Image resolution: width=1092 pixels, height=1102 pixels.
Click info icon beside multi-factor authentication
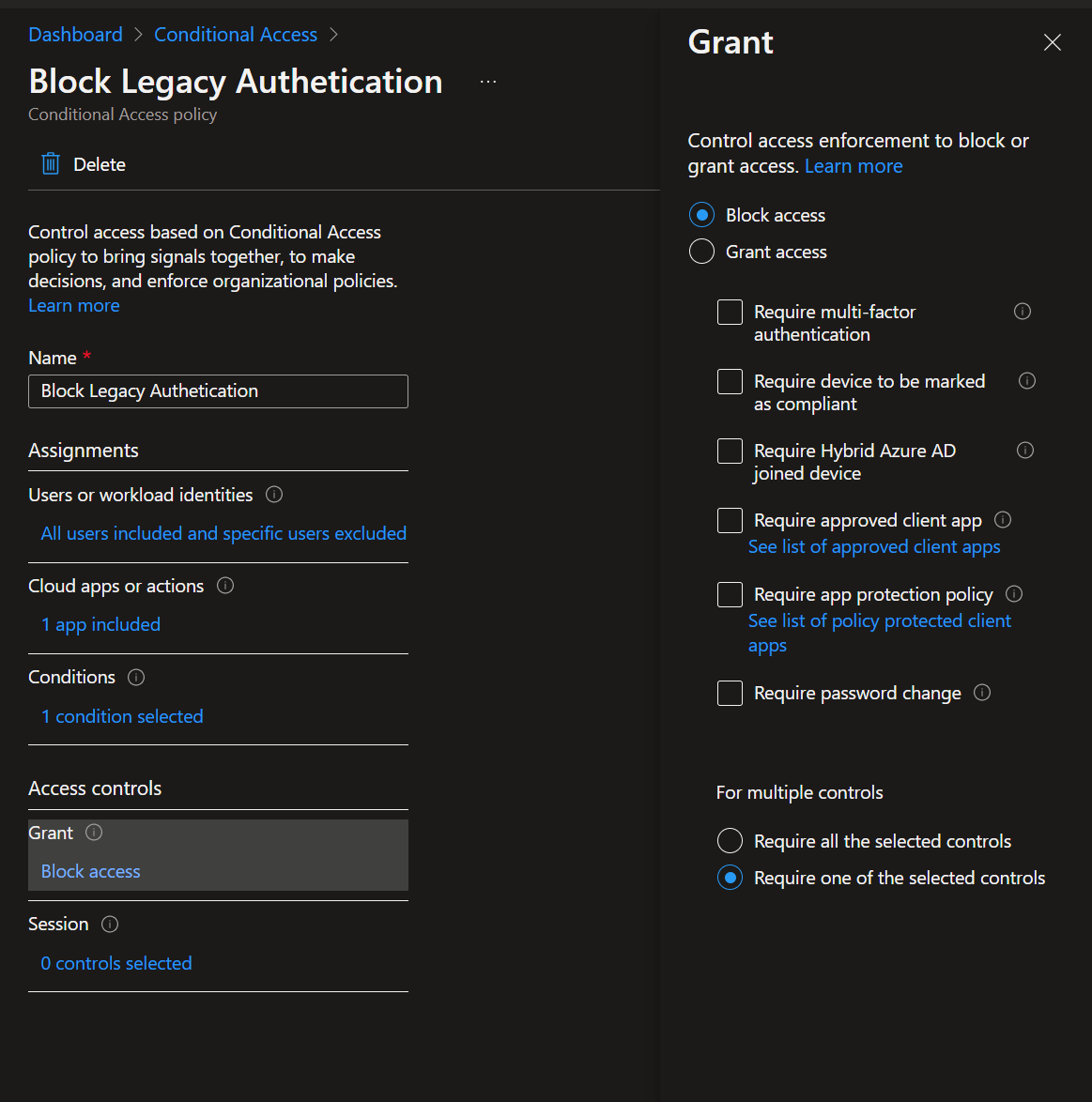[1023, 312]
